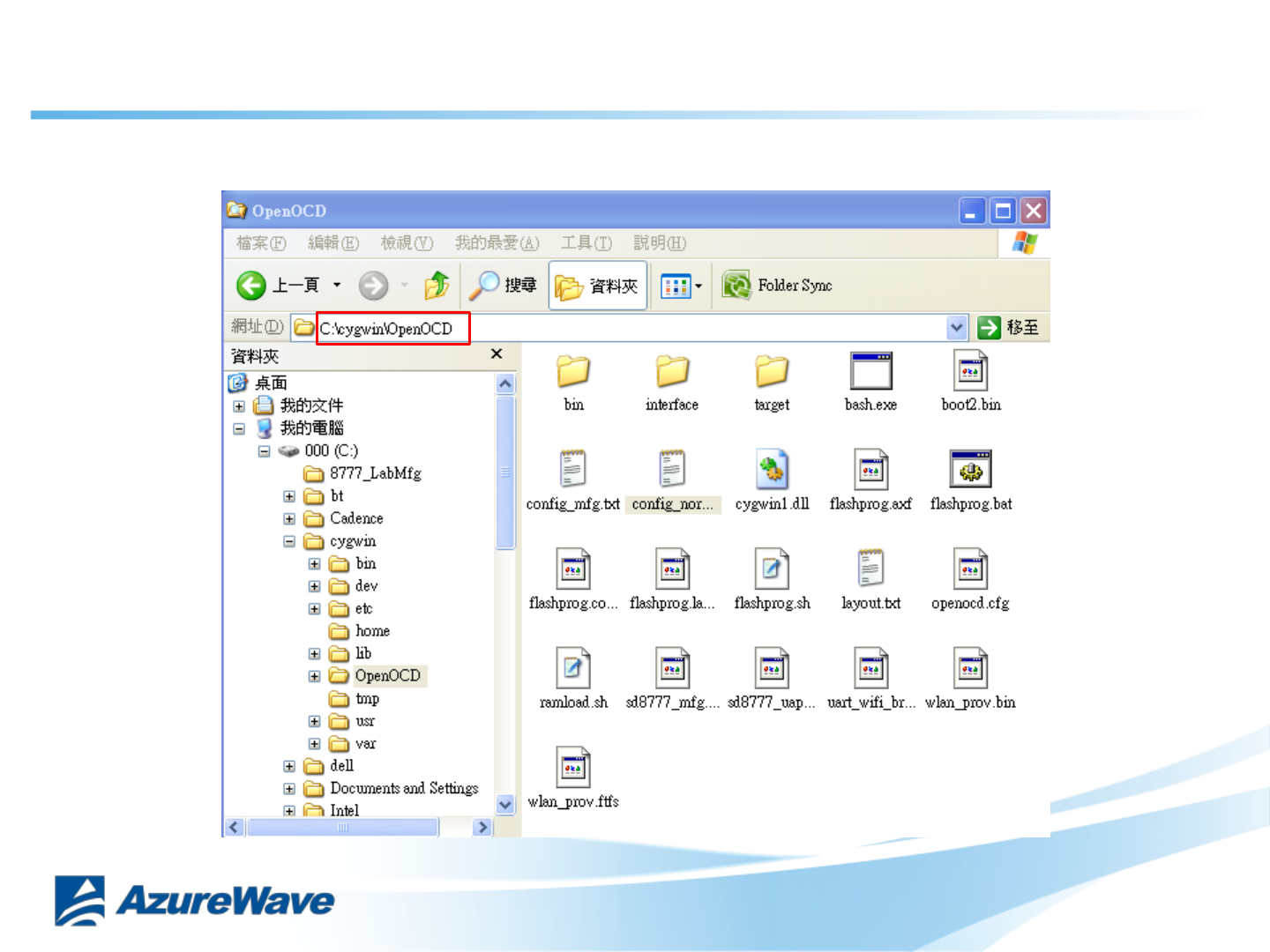Click the green Back arrow icon
The width and height of the screenshot is (1270, 952).
pyautogui.click(x=251, y=285)
